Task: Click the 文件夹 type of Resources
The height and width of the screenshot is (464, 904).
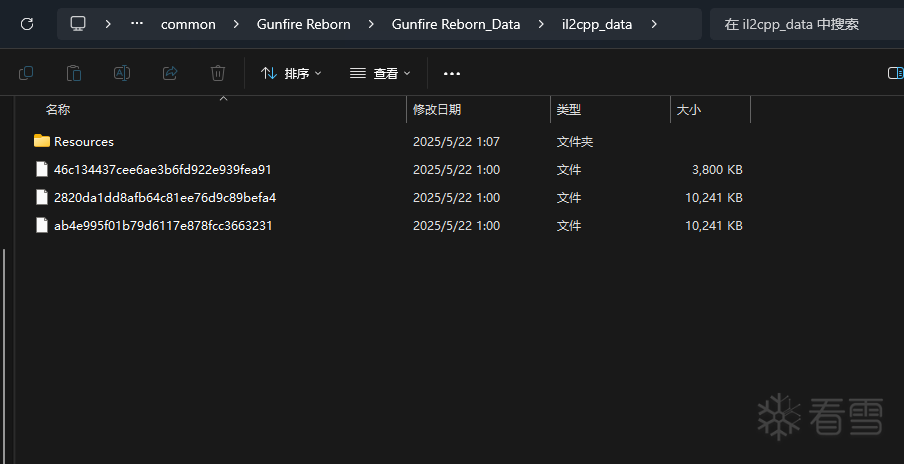Action: tap(574, 141)
